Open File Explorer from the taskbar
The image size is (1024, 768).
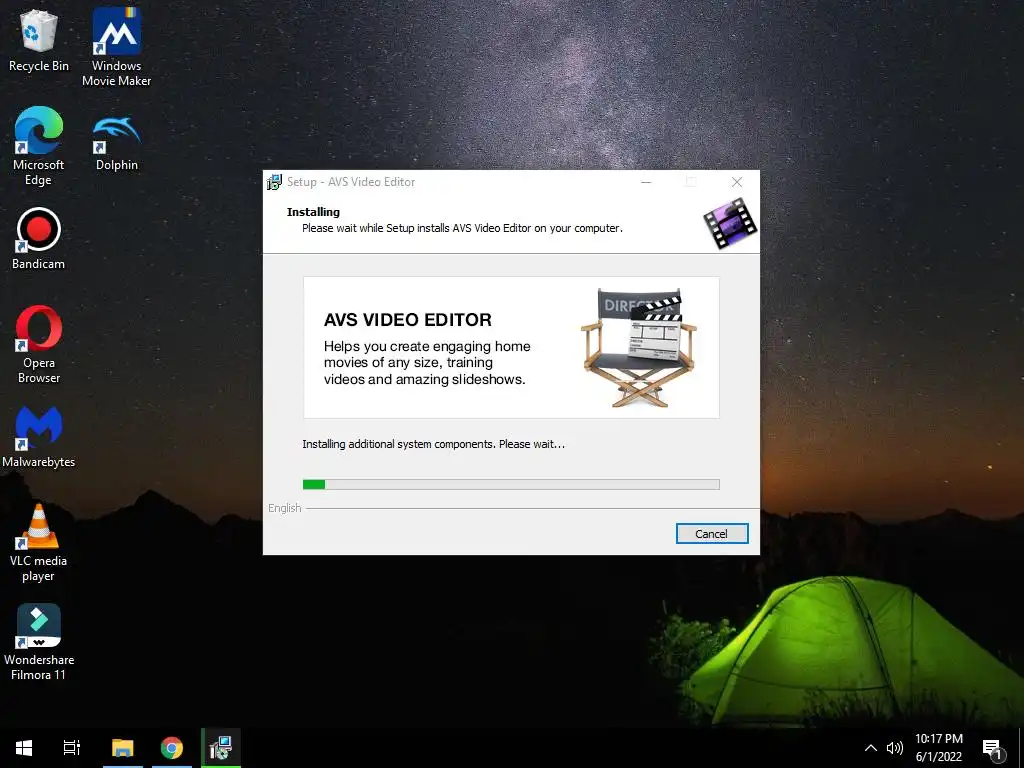(x=122, y=748)
